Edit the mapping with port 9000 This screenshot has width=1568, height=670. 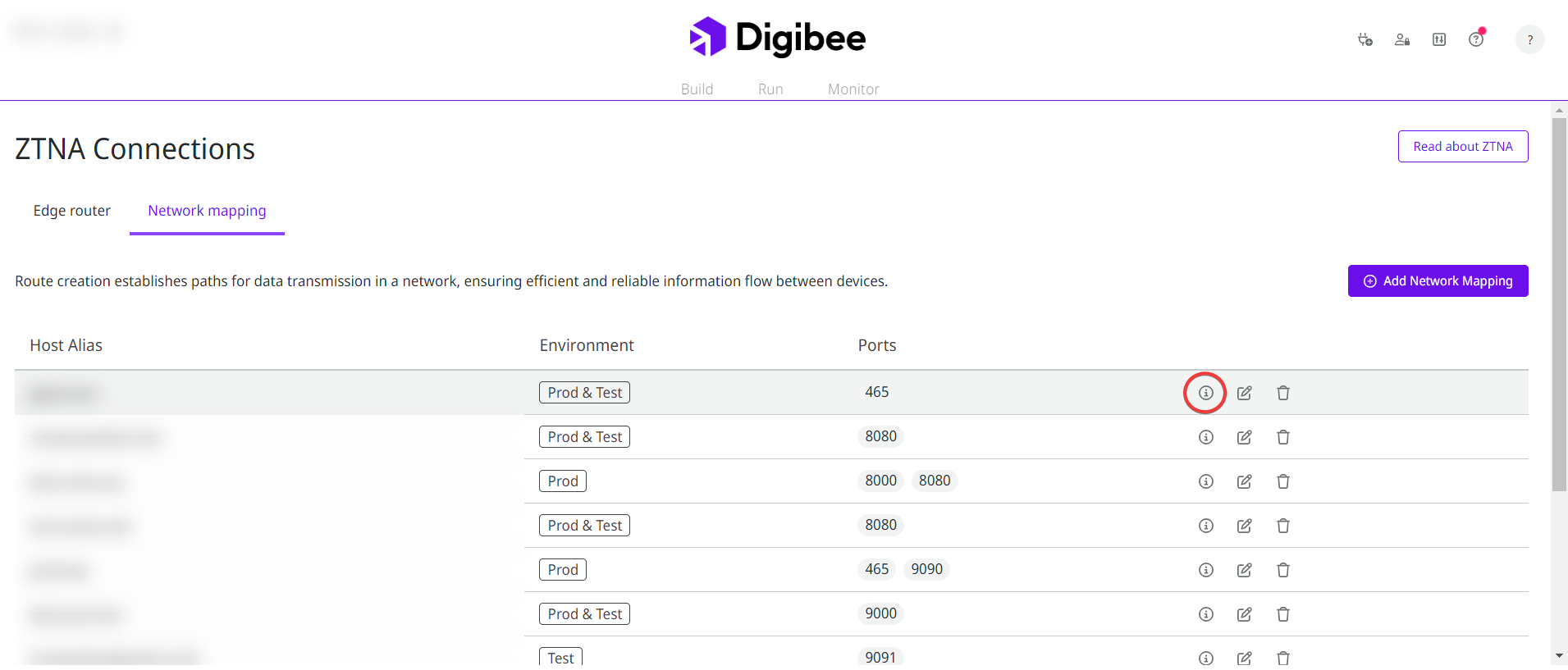click(x=1244, y=614)
